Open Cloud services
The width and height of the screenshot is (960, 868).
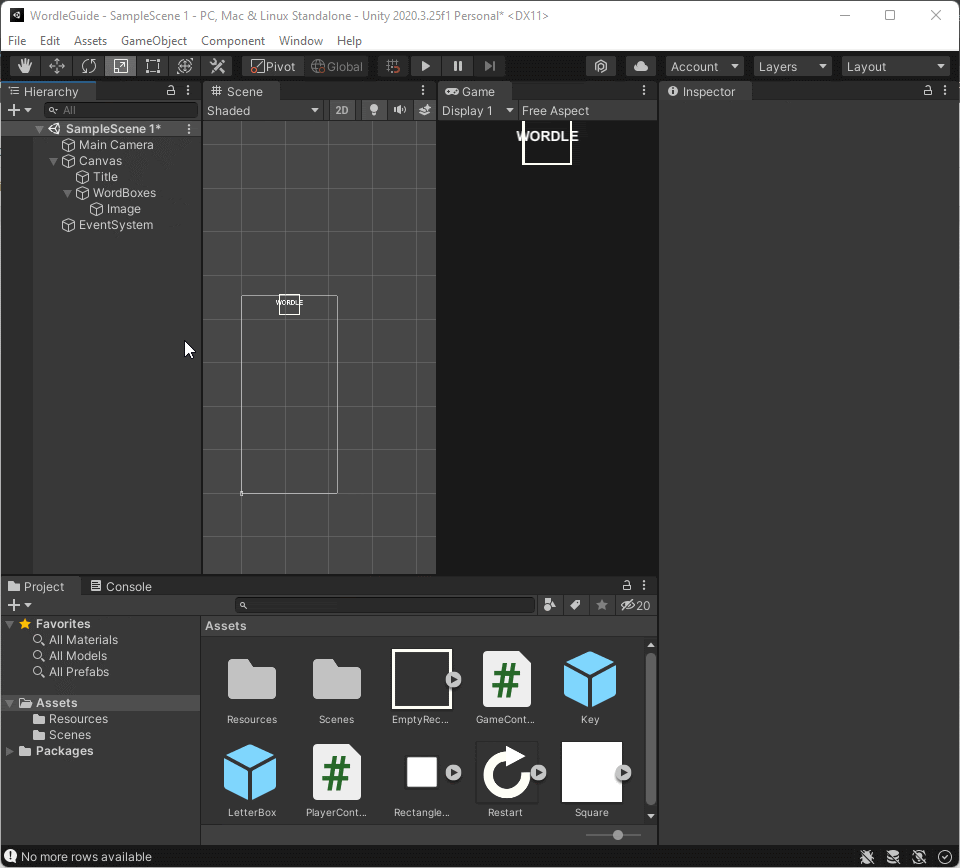tap(640, 66)
